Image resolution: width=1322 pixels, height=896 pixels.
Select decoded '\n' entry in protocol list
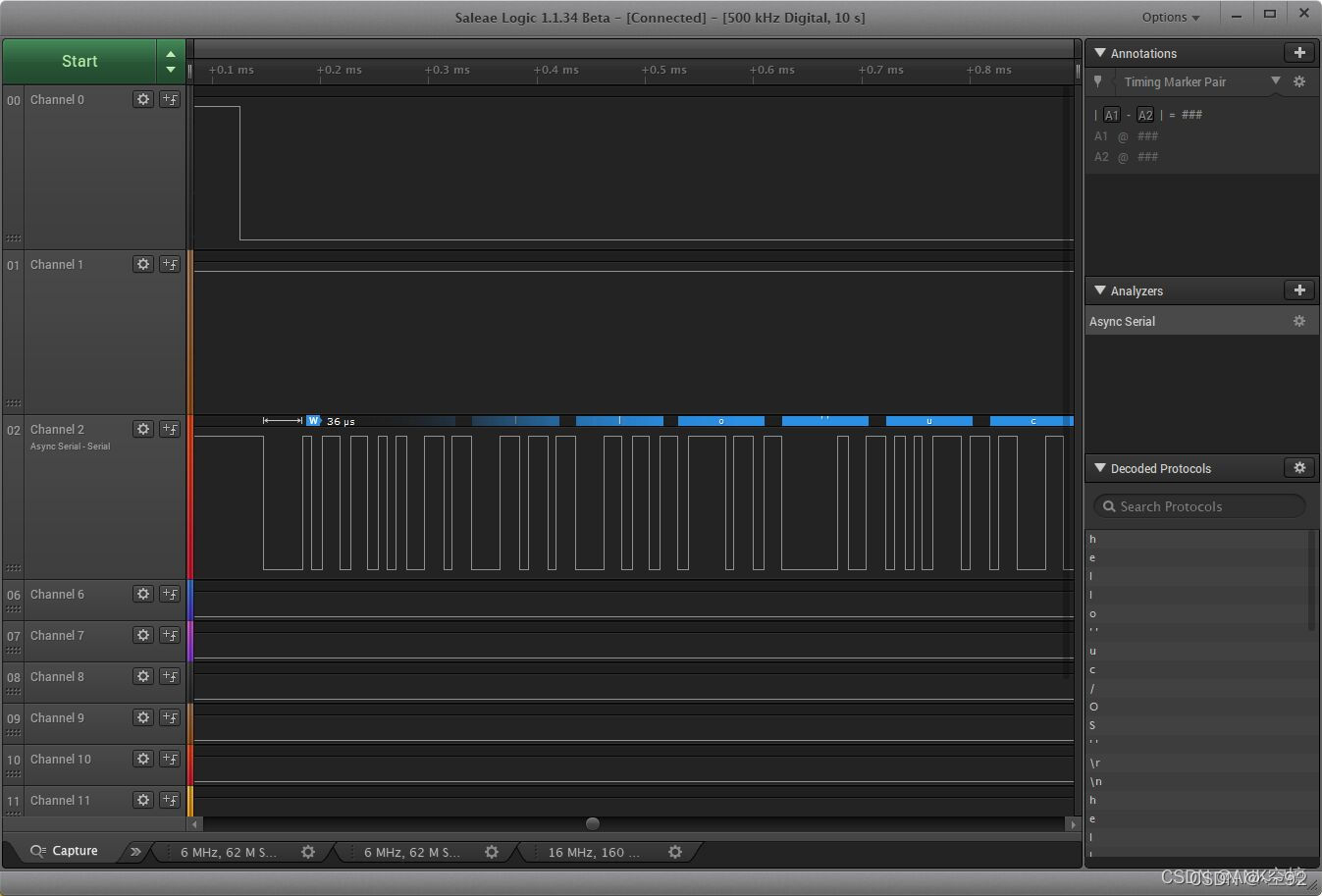coord(1197,781)
